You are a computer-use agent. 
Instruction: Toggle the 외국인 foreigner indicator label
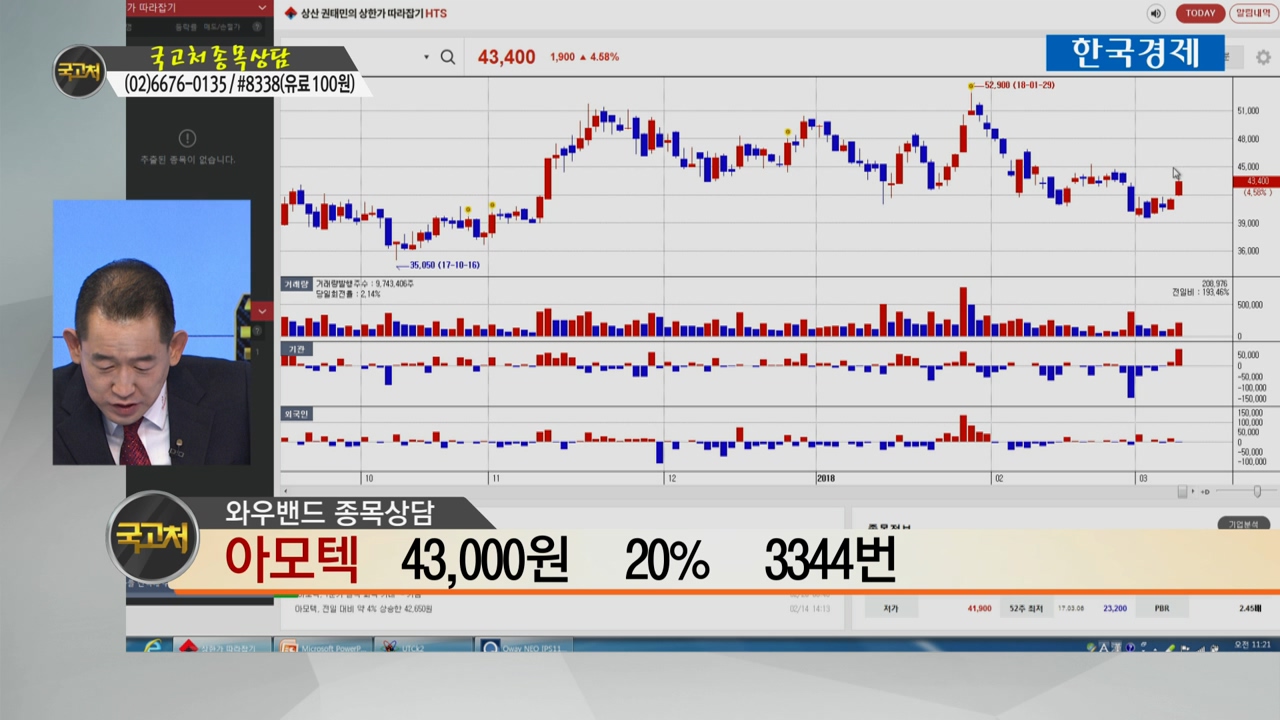(296, 413)
